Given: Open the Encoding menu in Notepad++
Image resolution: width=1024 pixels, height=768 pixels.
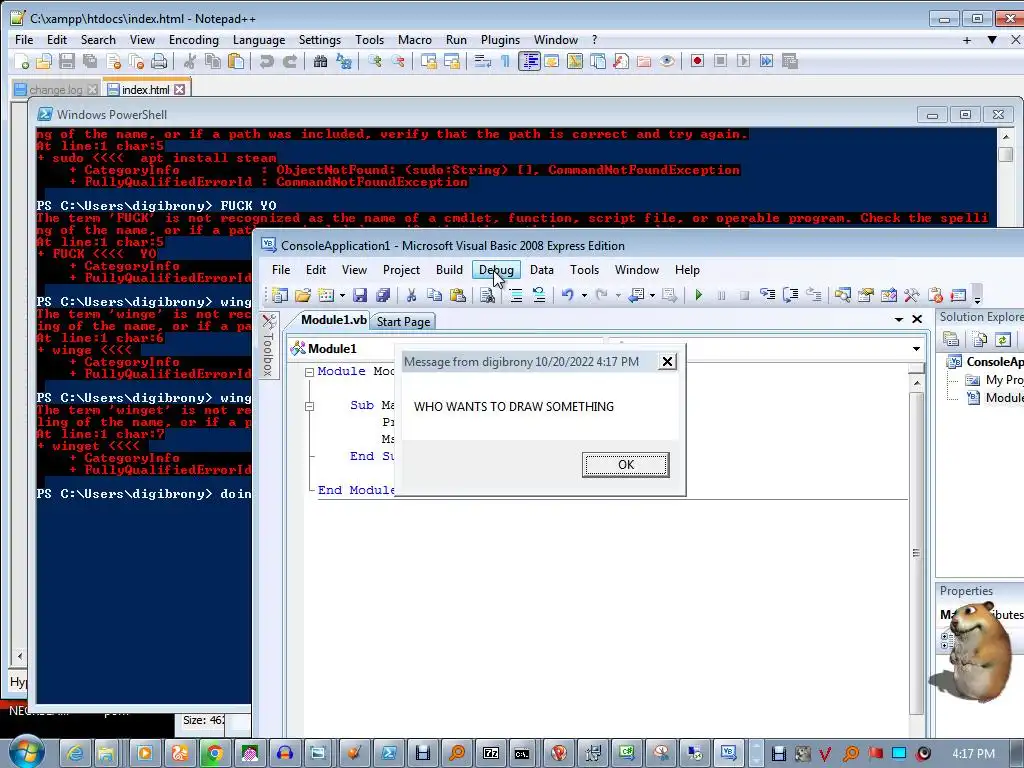Looking at the screenshot, I should [194, 40].
